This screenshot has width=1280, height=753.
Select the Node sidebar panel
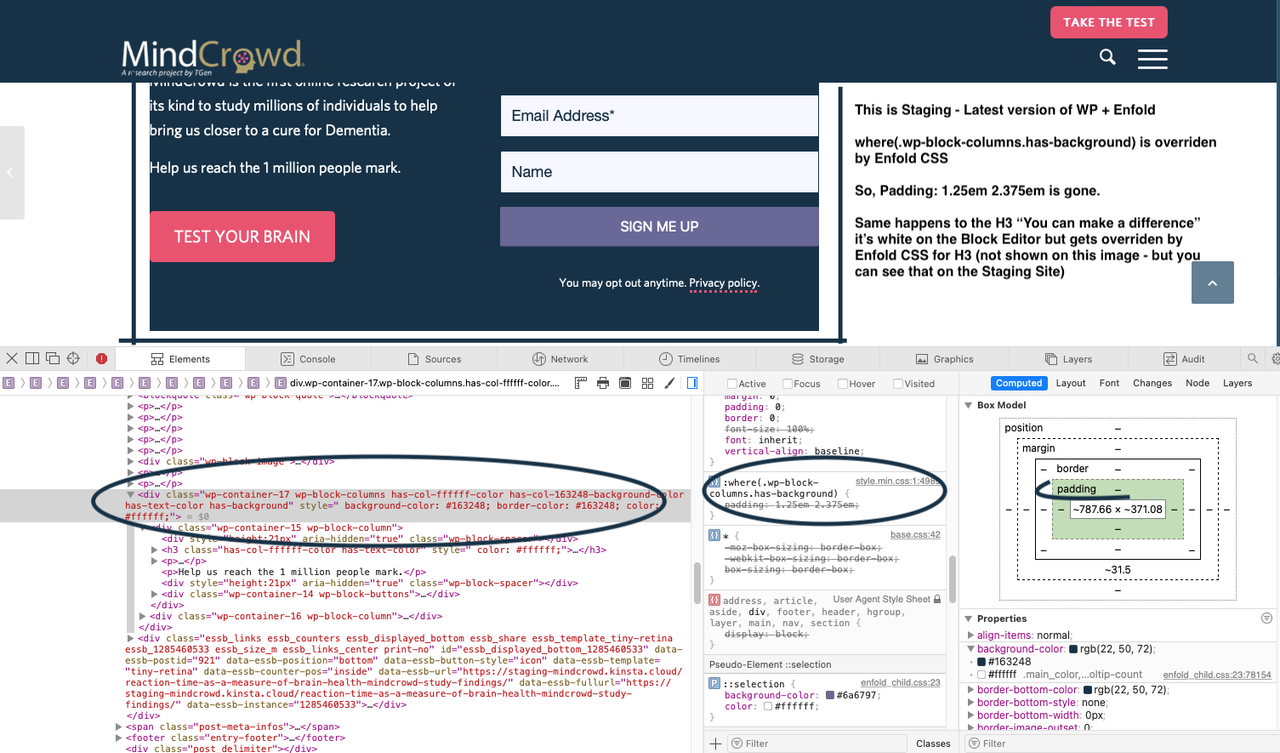point(1197,383)
